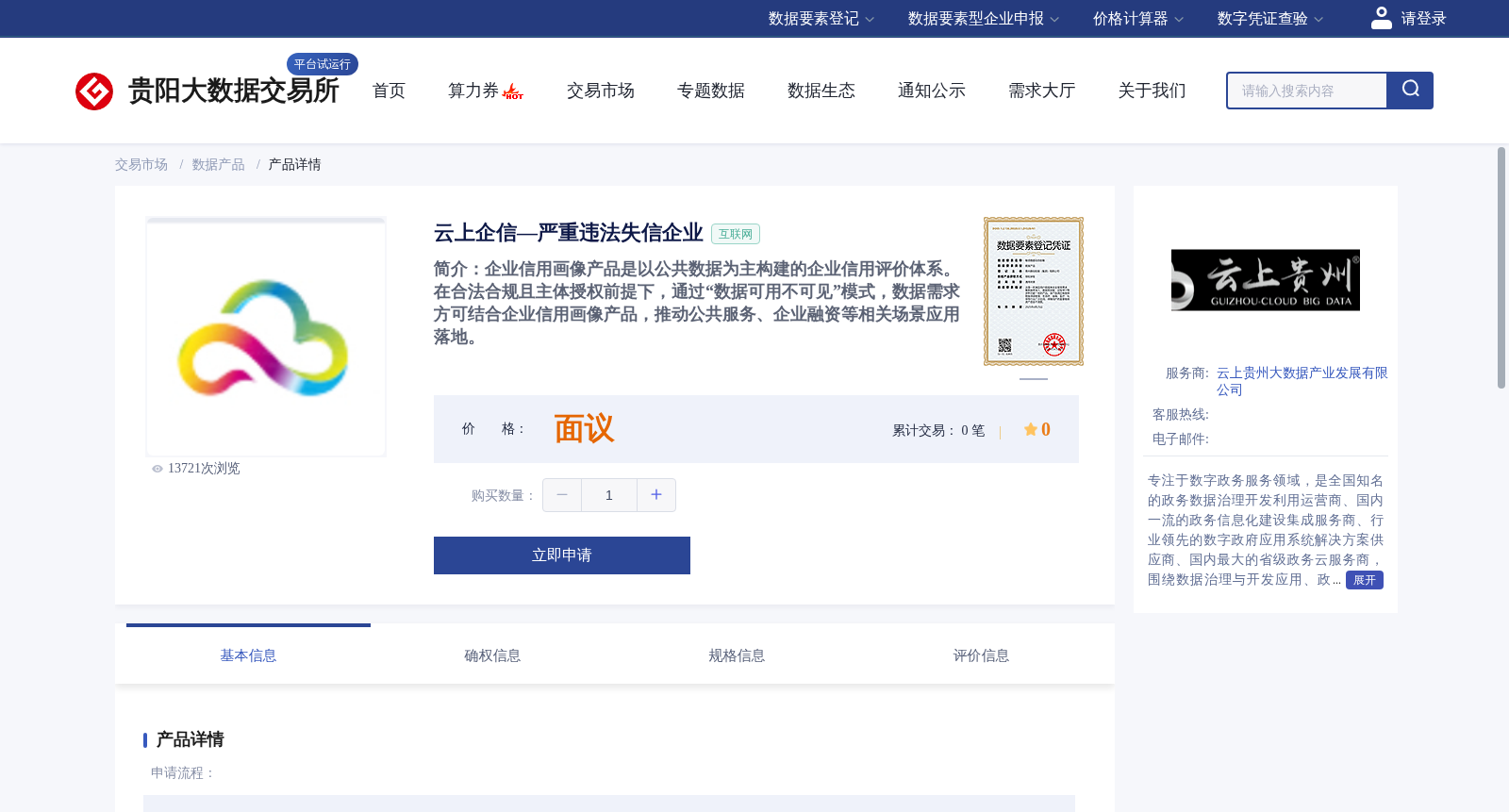Image resolution: width=1509 pixels, height=812 pixels.
Task: Open the 数据要素登记凭证 certificate thumbnail
Action: click(x=1034, y=291)
